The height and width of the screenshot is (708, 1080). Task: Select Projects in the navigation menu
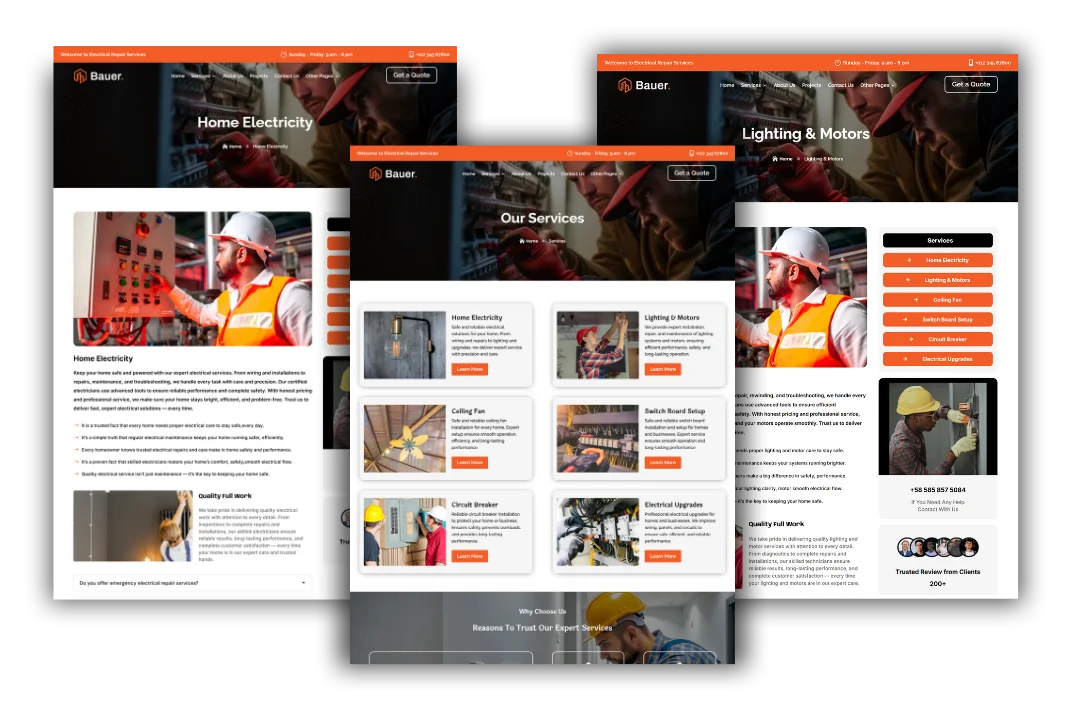546,173
